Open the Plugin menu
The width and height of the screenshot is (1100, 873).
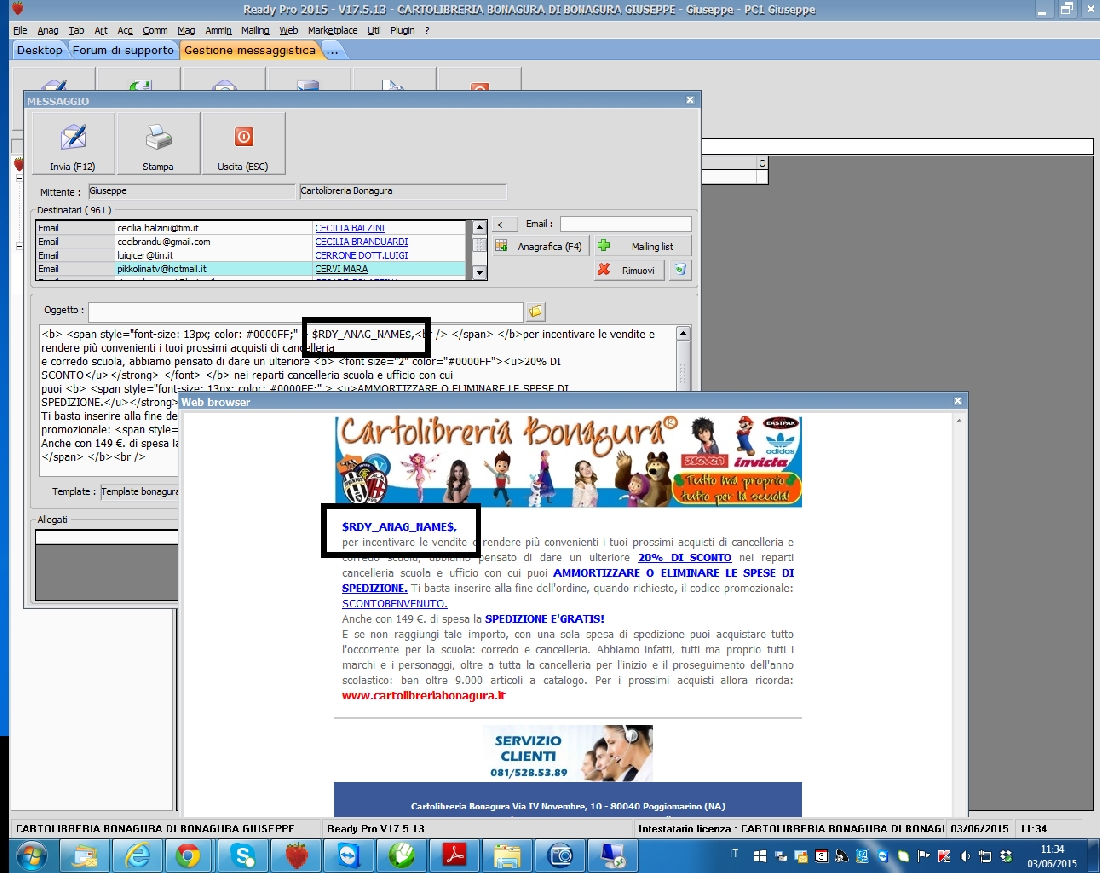pos(402,31)
